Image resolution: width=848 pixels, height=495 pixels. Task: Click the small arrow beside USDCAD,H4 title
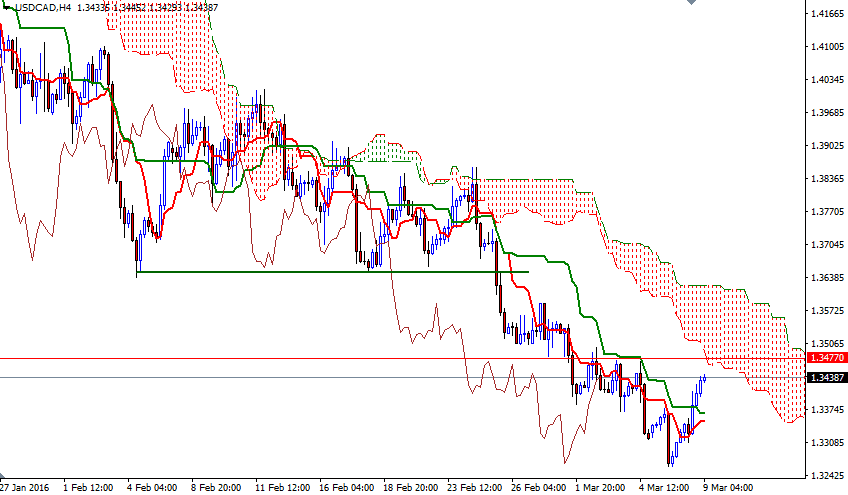point(6,7)
